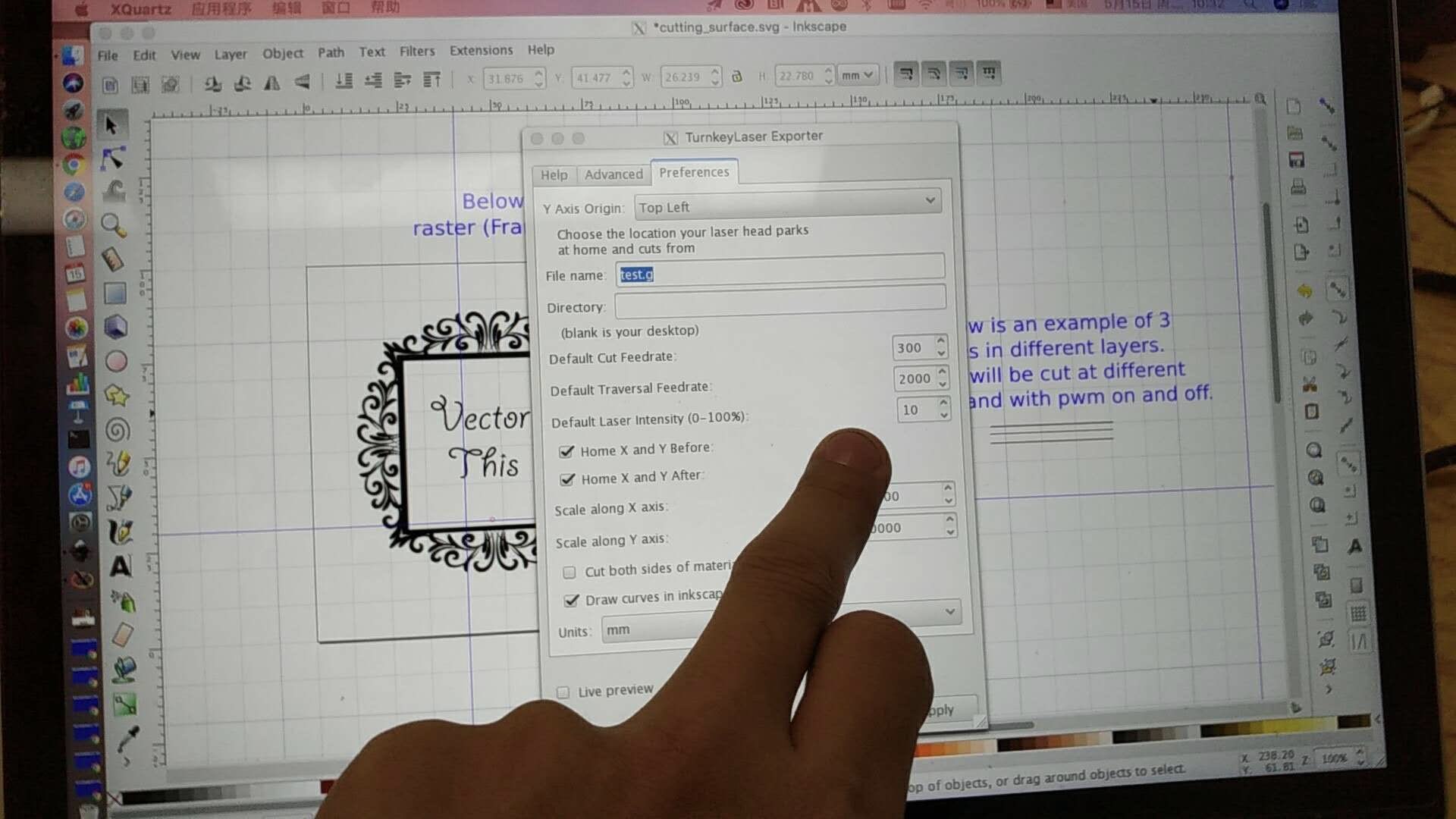Open Finder from the Dock
The image size is (1456, 819).
[x=72, y=55]
